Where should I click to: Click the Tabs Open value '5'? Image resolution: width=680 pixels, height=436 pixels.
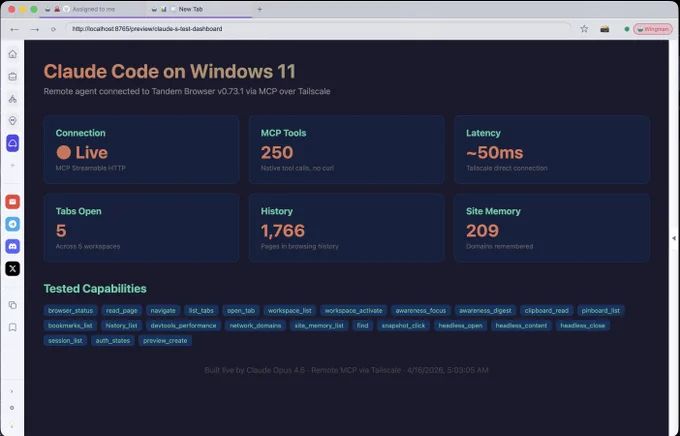click(61, 230)
